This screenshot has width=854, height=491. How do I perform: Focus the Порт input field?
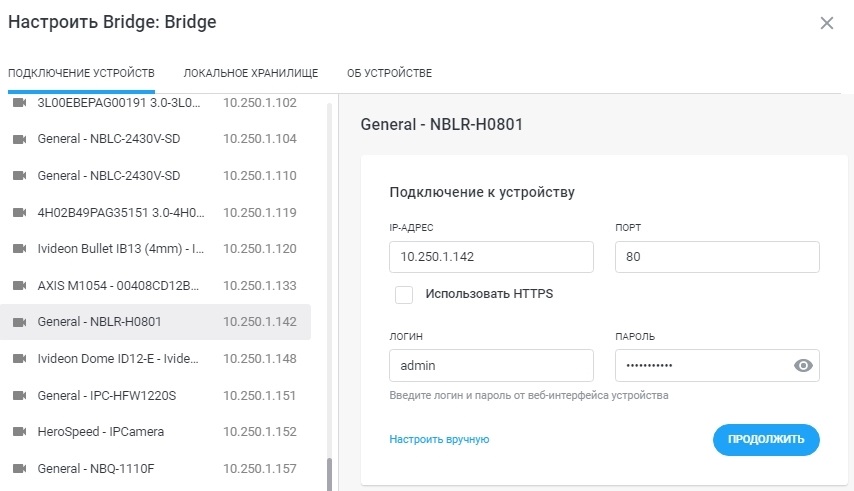click(x=717, y=257)
